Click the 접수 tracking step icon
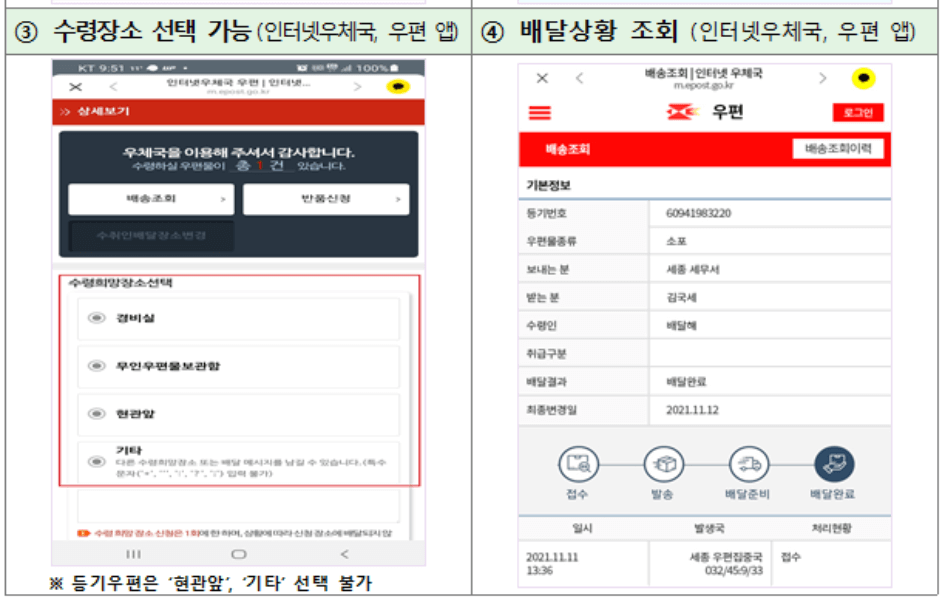Image resolution: width=946 pixels, height=603 pixels. pyautogui.click(x=579, y=464)
